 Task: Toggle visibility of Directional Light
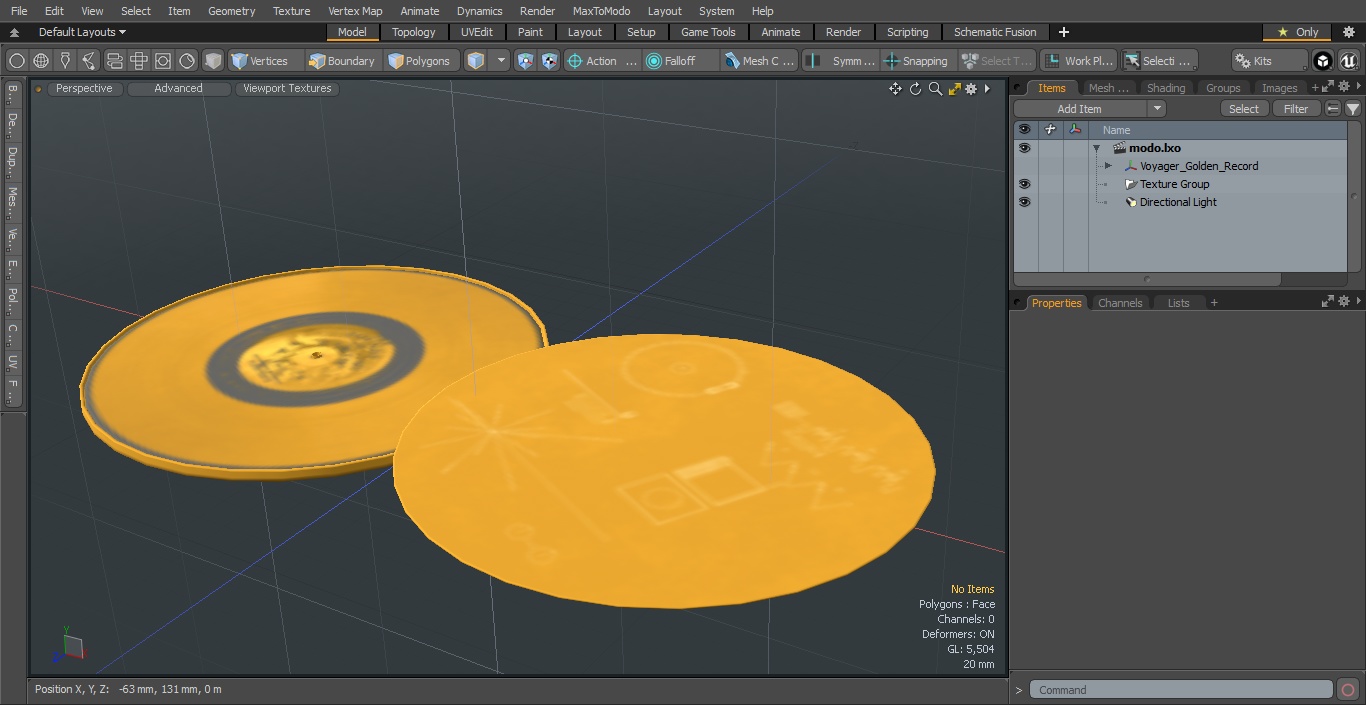tap(1024, 202)
